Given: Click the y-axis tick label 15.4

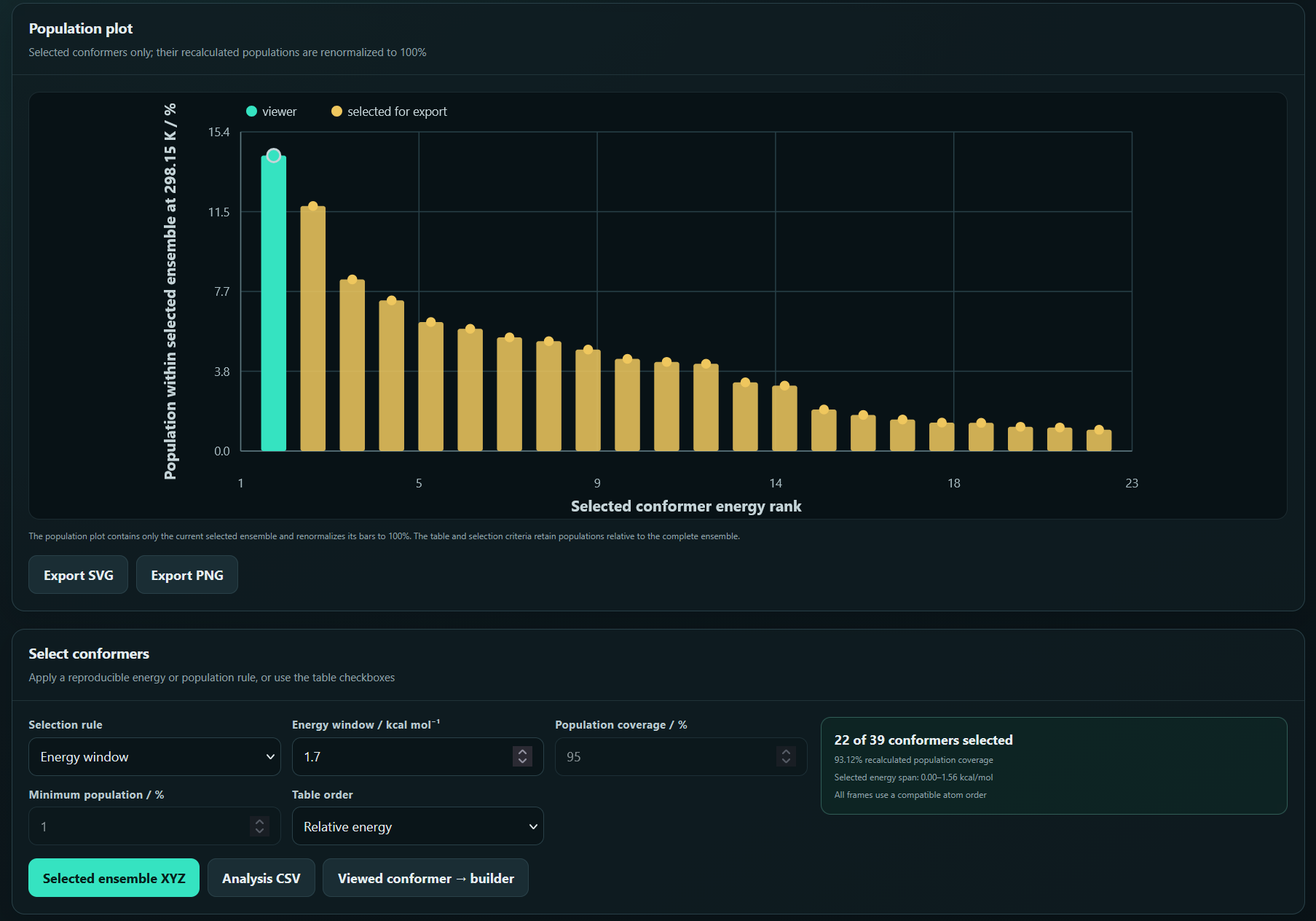Looking at the screenshot, I should click(218, 132).
